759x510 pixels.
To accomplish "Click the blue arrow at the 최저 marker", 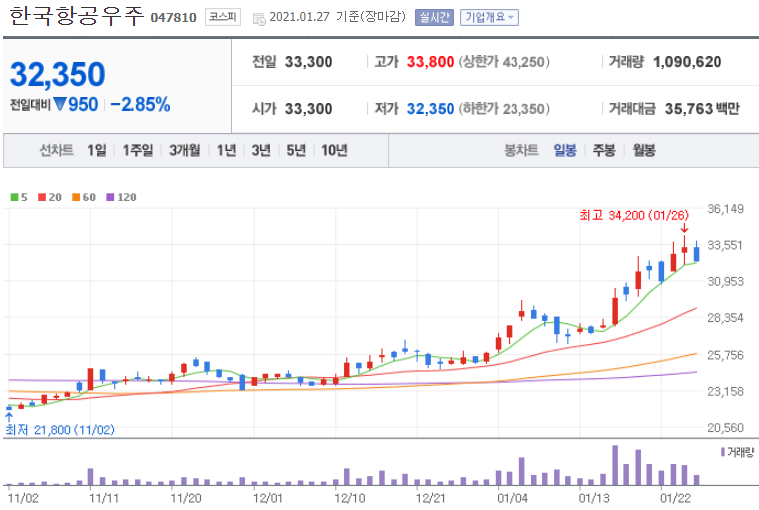I will 9,417.
